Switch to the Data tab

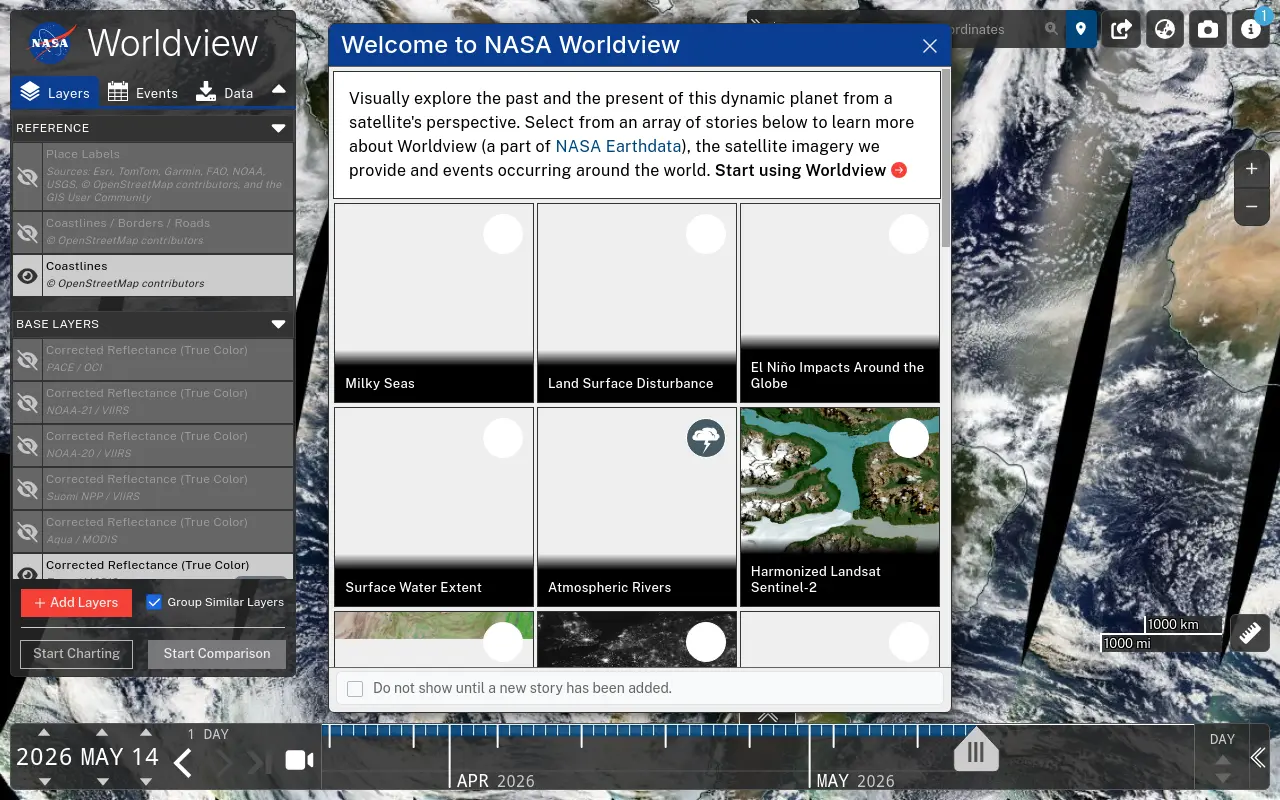click(x=225, y=92)
